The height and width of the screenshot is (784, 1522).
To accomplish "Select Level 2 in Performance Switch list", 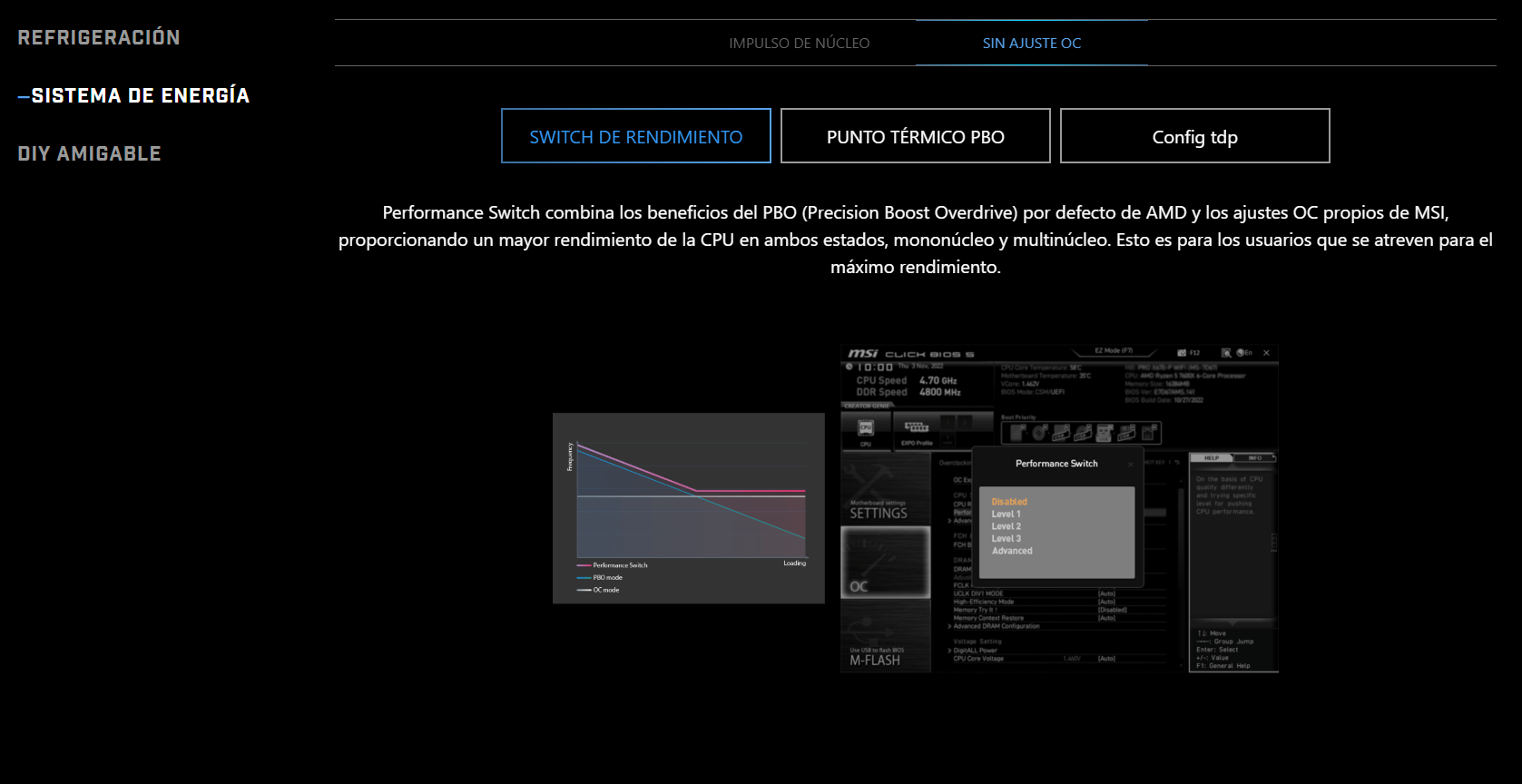I will (1006, 526).
